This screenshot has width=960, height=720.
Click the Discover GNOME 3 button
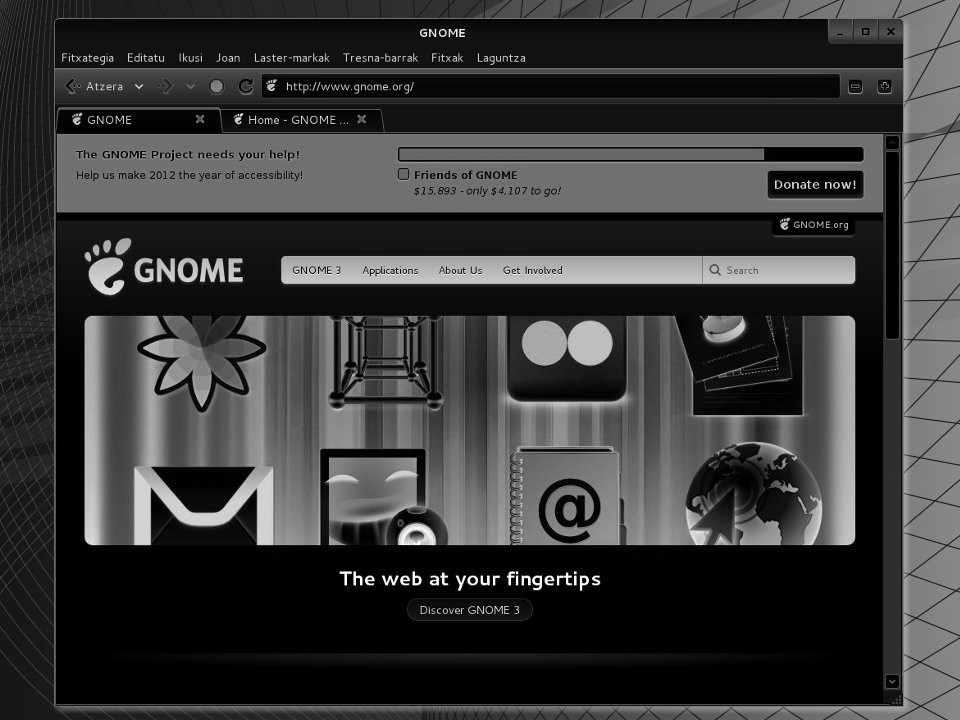point(470,610)
